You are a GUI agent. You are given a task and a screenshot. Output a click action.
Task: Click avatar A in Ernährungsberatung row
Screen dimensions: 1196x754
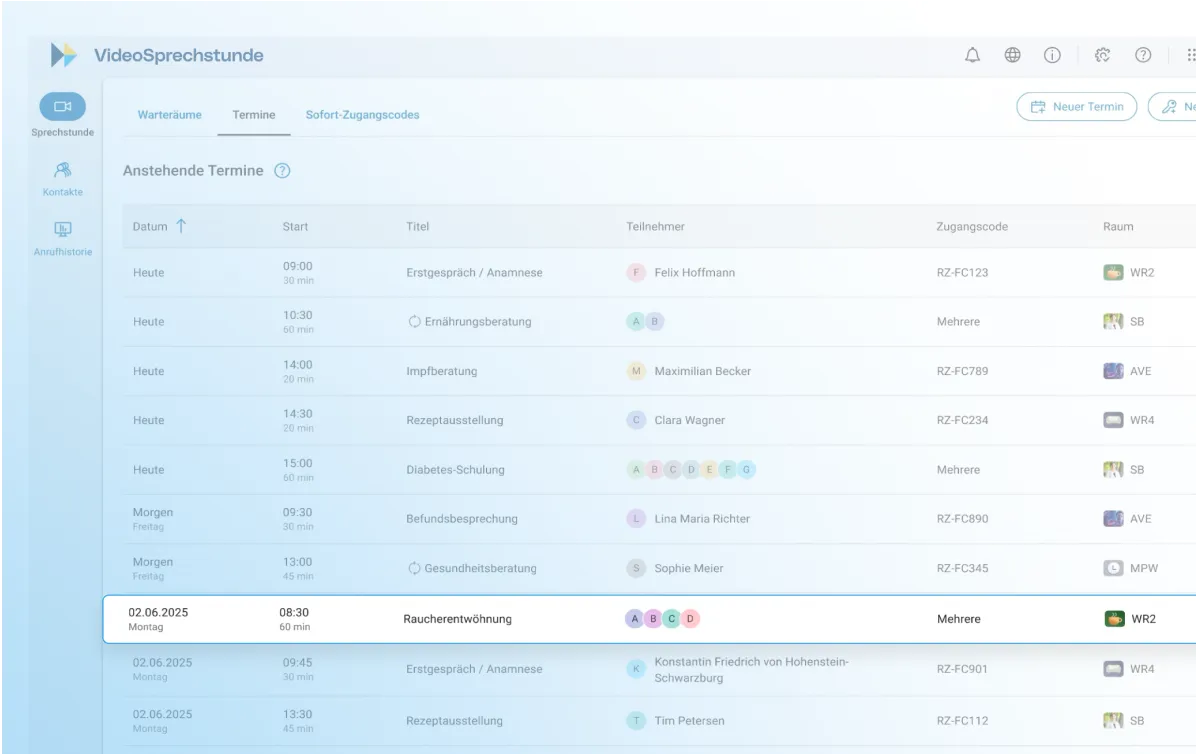636,322
